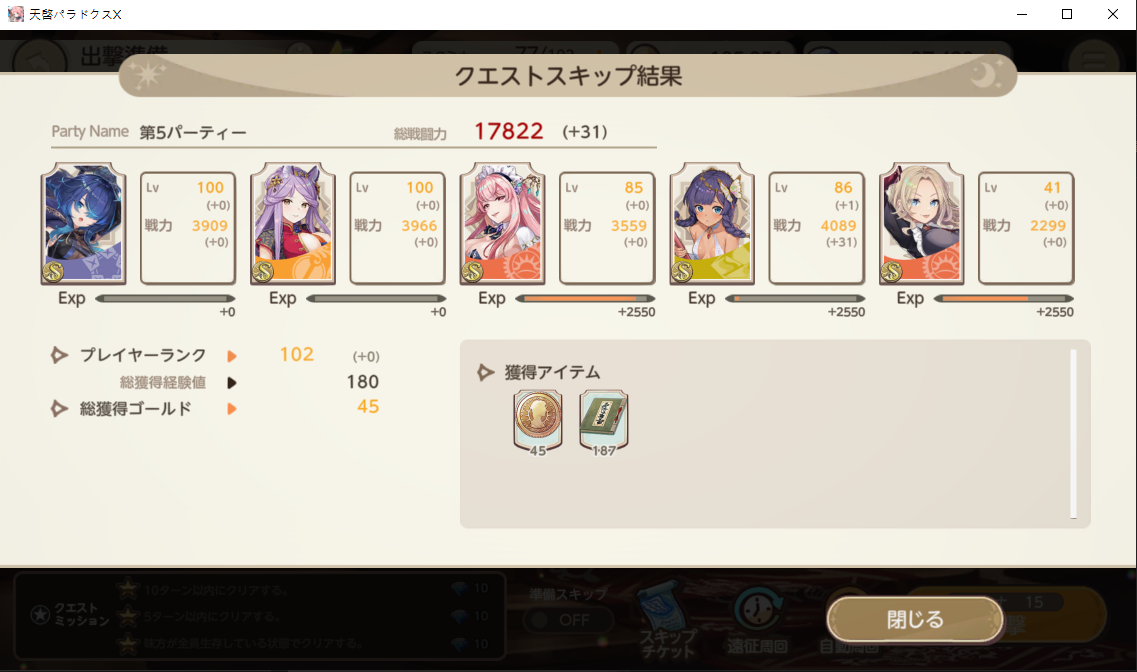Click the クエストミッション star icon
Image resolution: width=1137 pixels, height=672 pixels.
[41, 615]
